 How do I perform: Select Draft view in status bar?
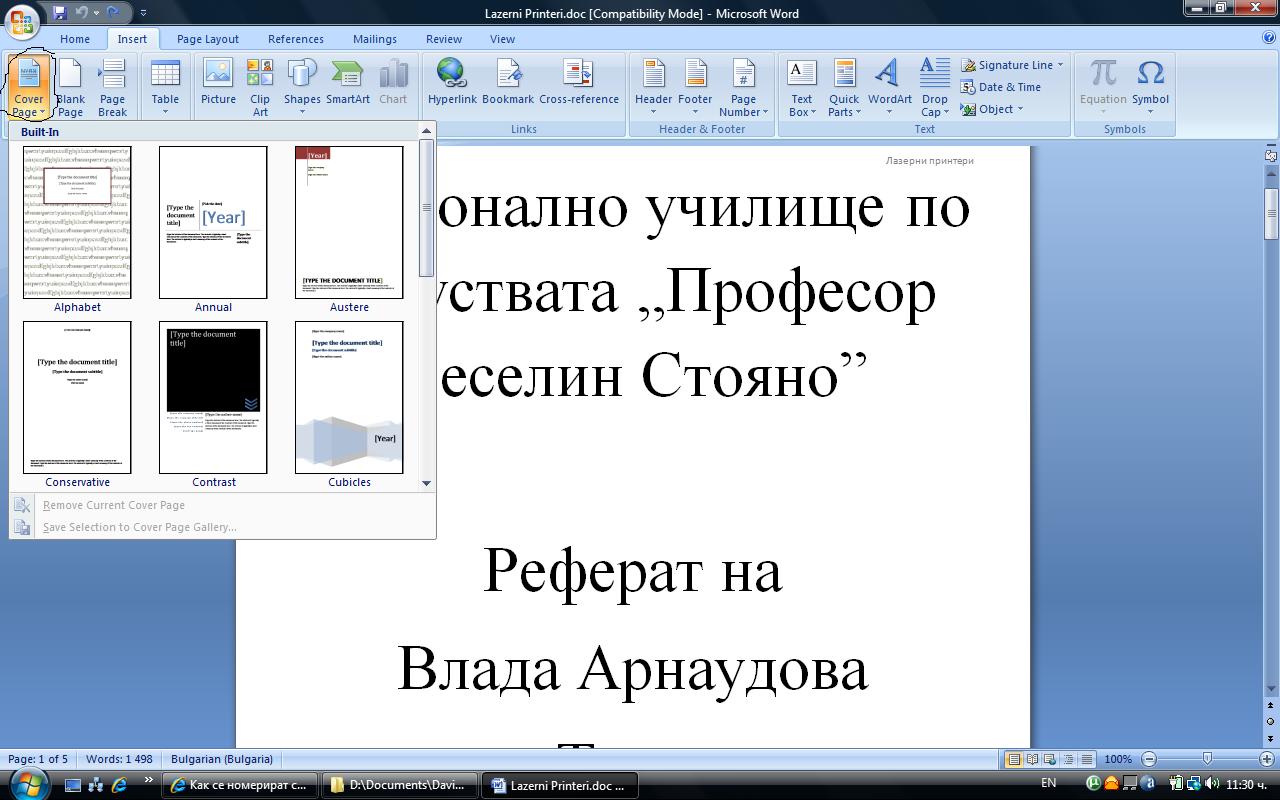(x=1087, y=759)
